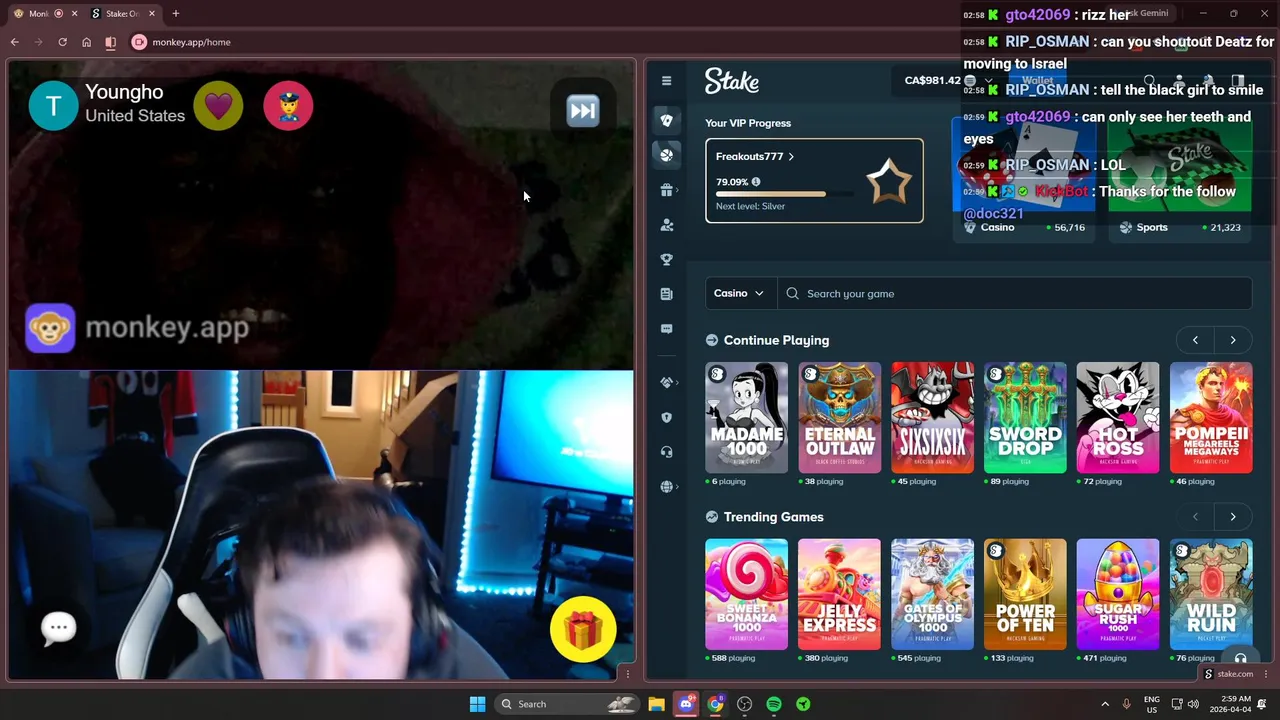Open Eternal Outlaw game
The width and height of the screenshot is (1280, 720).
click(x=839, y=418)
